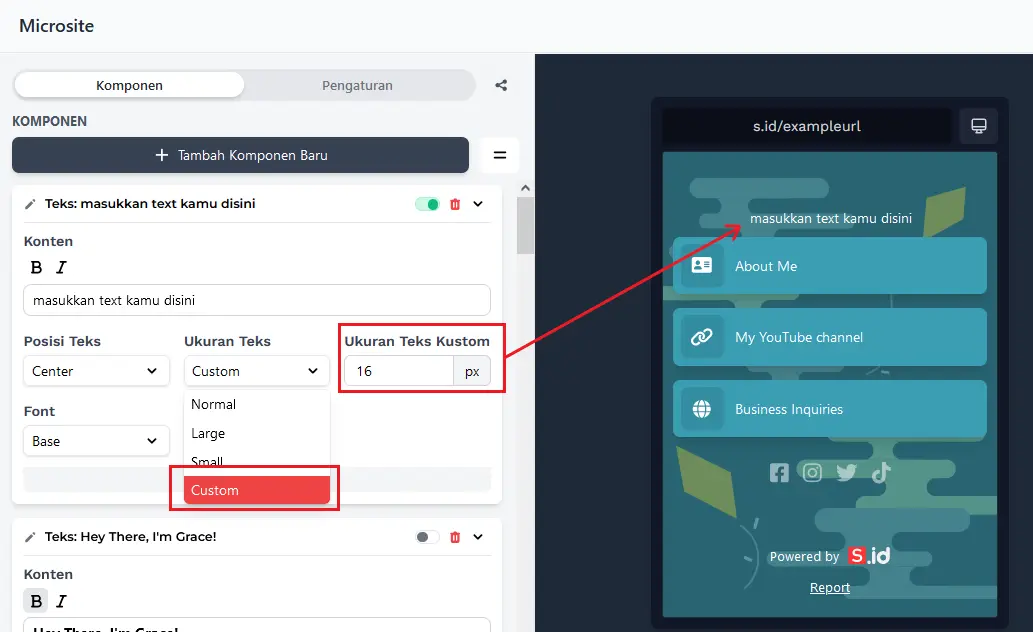Click Tambah Komponen Baru button

point(240,155)
